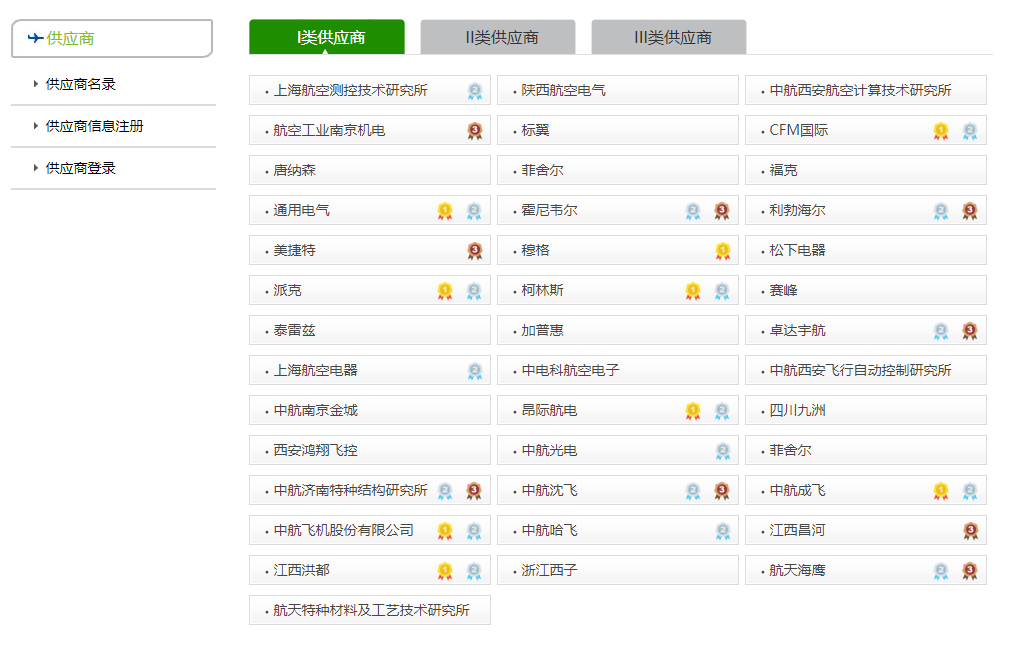Click the bronze medal icon on 航空工业南京机电
This screenshot has width=1016, height=649.
click(475, 131)
